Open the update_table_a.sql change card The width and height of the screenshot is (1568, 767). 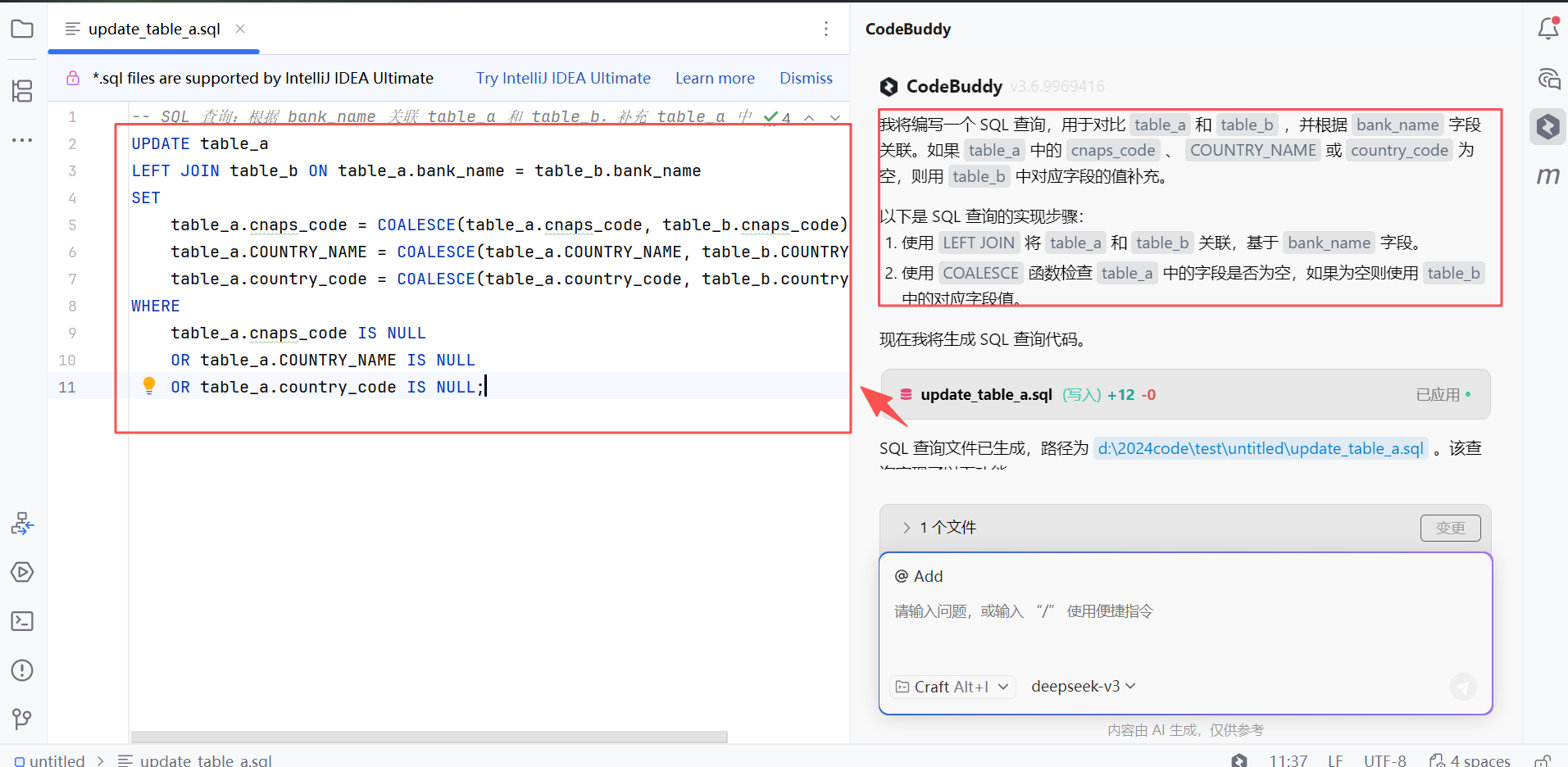(1185, 394)
